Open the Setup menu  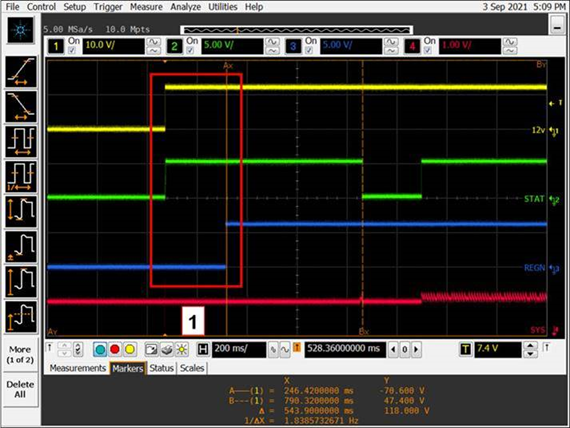click(x=75, y=7)
